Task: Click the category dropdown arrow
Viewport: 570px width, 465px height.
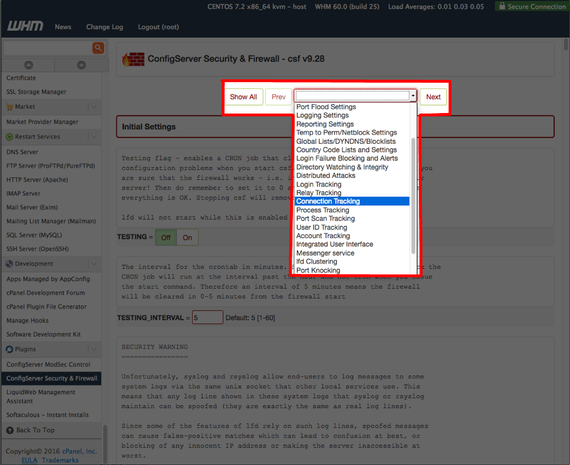Action: (413, 96)
